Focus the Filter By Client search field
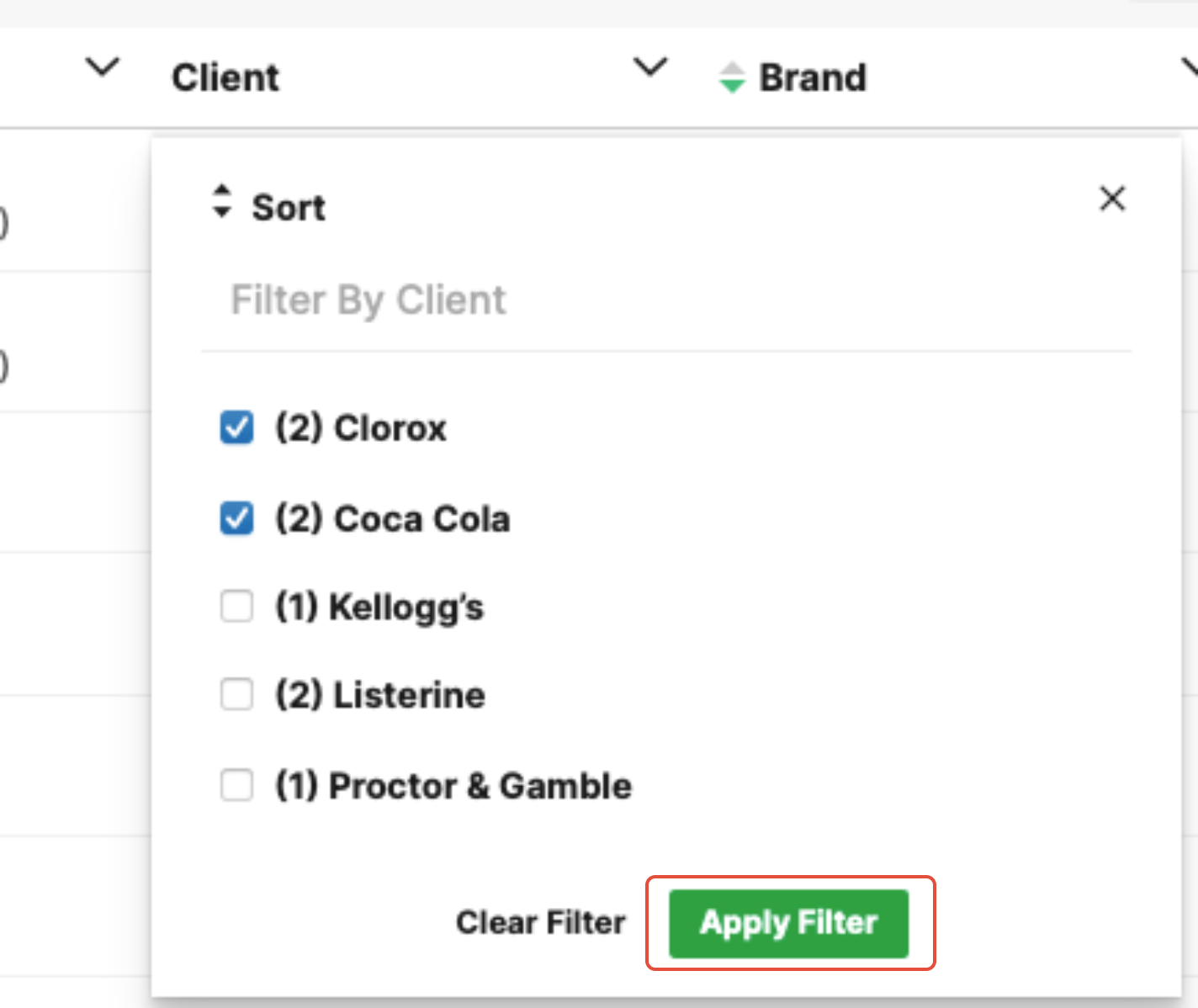Screen dimensions: 1198x1008 [x=665, y=300]
